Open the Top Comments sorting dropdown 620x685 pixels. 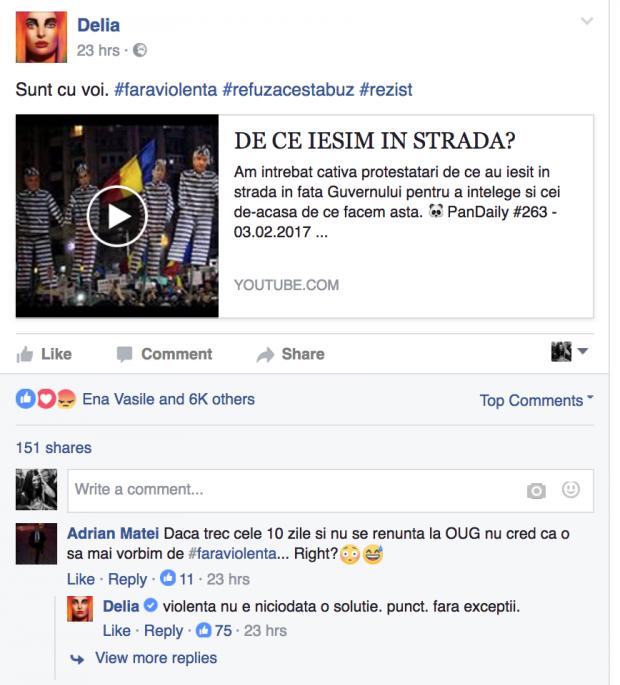coord(537,400)
